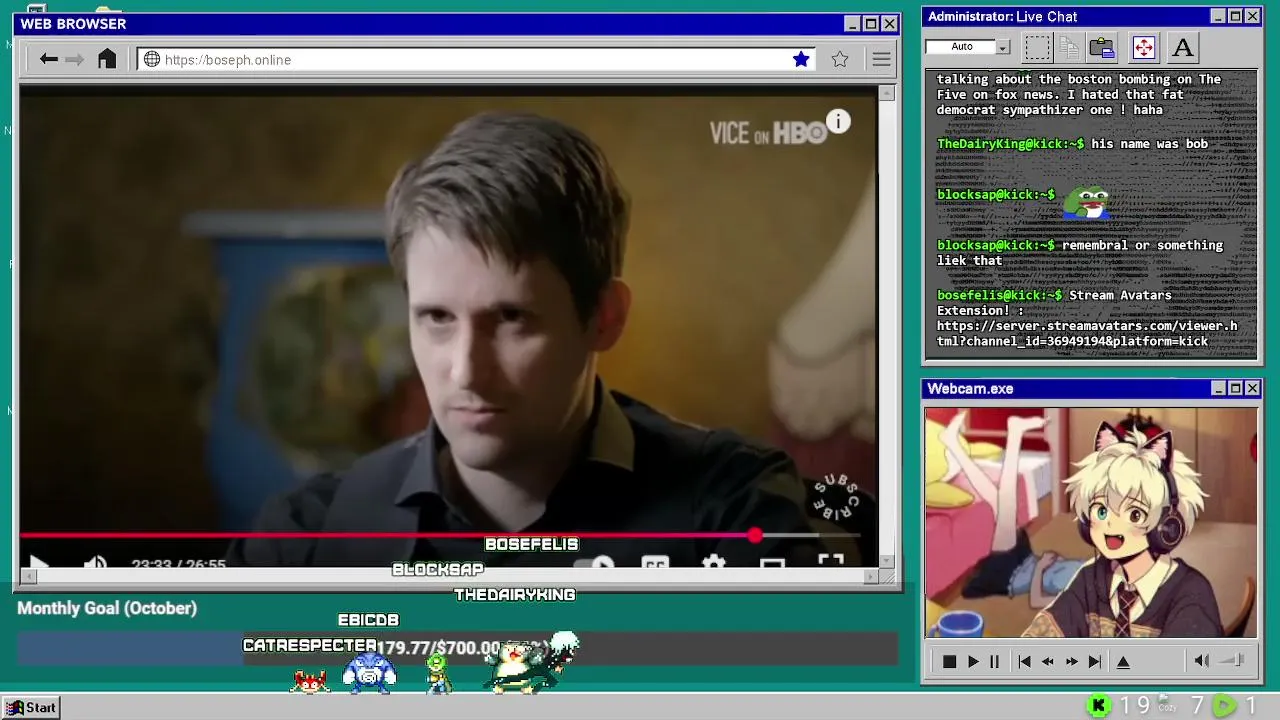Open the Start menu
1280x720 pixels.
pos(31,707)
